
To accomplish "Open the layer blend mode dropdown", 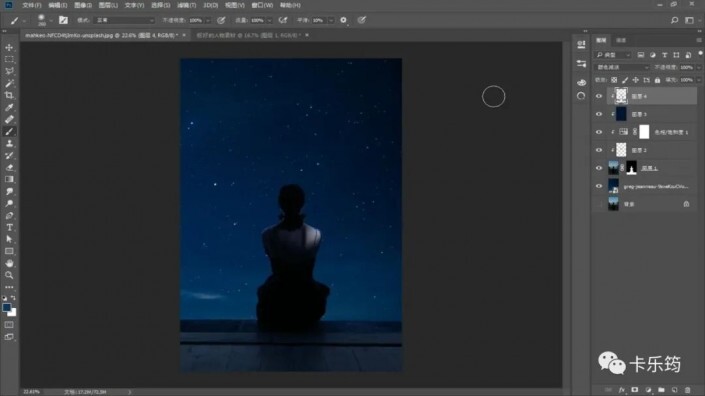I will point(622,67).
